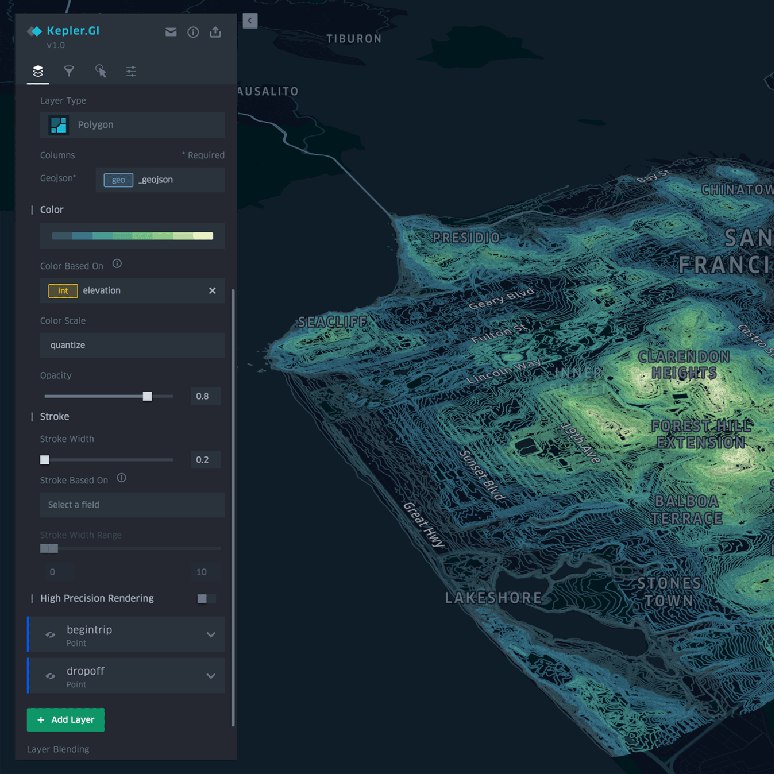774x774 pixels.
Task: Hide the dropoff layer via eye icon
Action: (51, 676)
